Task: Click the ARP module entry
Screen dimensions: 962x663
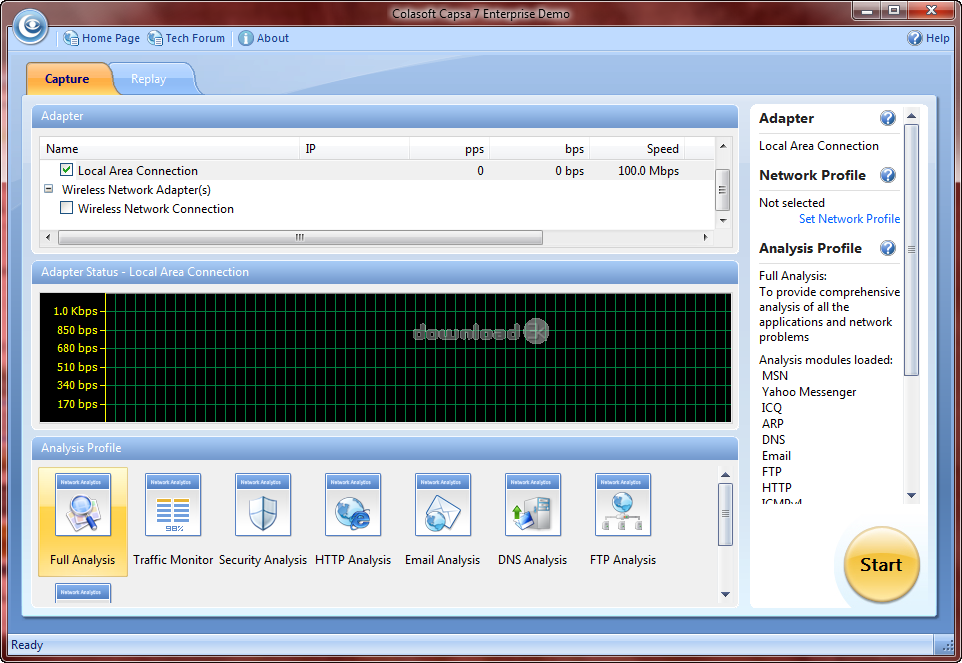Action: click(772, 424)
